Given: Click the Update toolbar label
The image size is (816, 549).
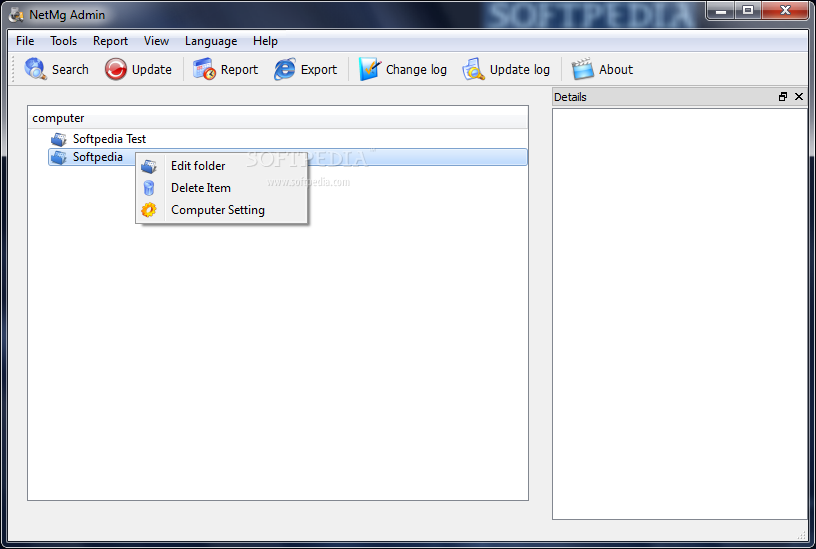Looking at the screenshot, I should pos(151,70).
